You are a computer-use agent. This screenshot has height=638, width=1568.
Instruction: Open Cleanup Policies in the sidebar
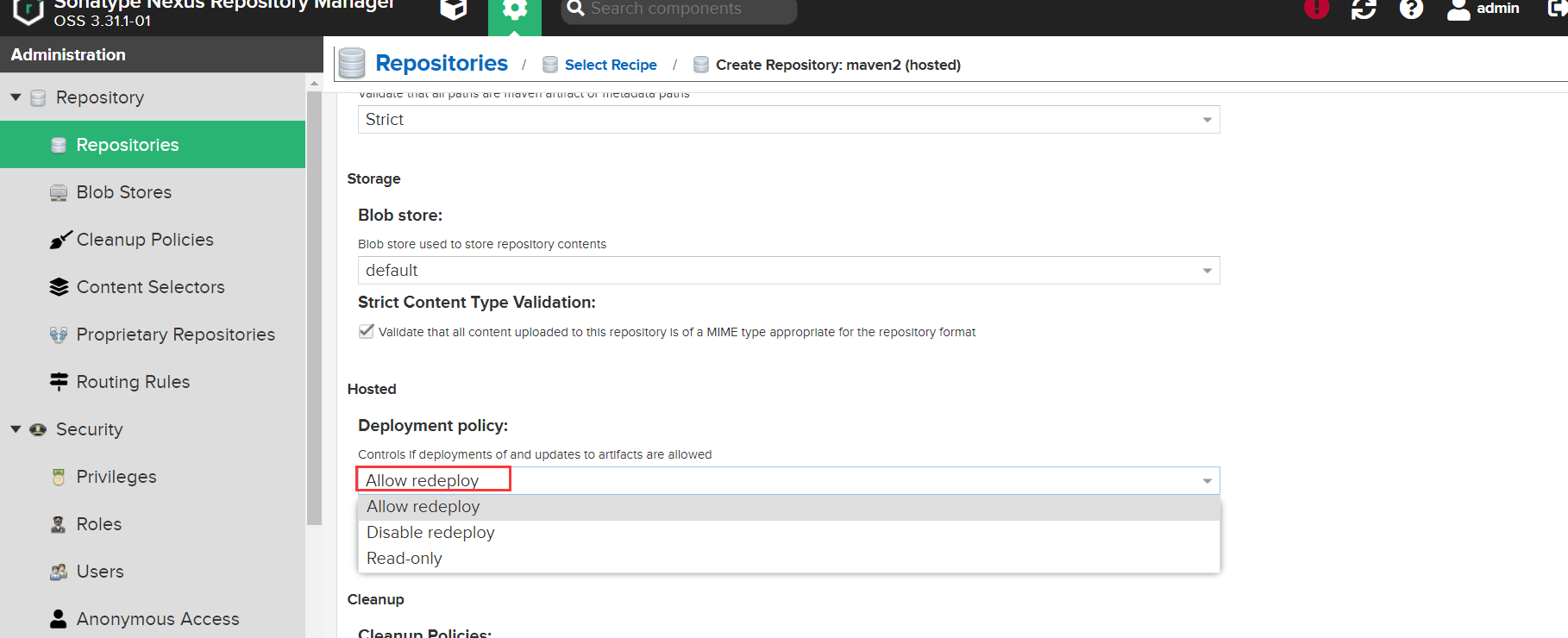click(x=153, y=240)
